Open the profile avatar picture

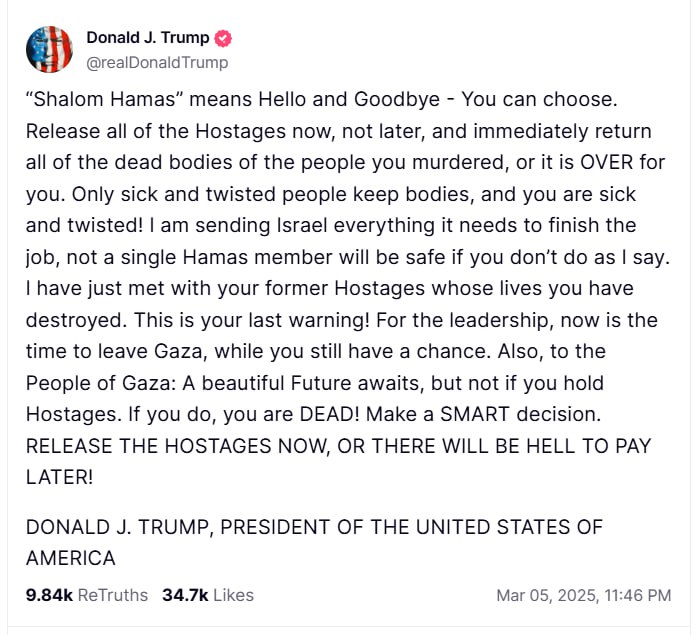(x=49, y=50)
